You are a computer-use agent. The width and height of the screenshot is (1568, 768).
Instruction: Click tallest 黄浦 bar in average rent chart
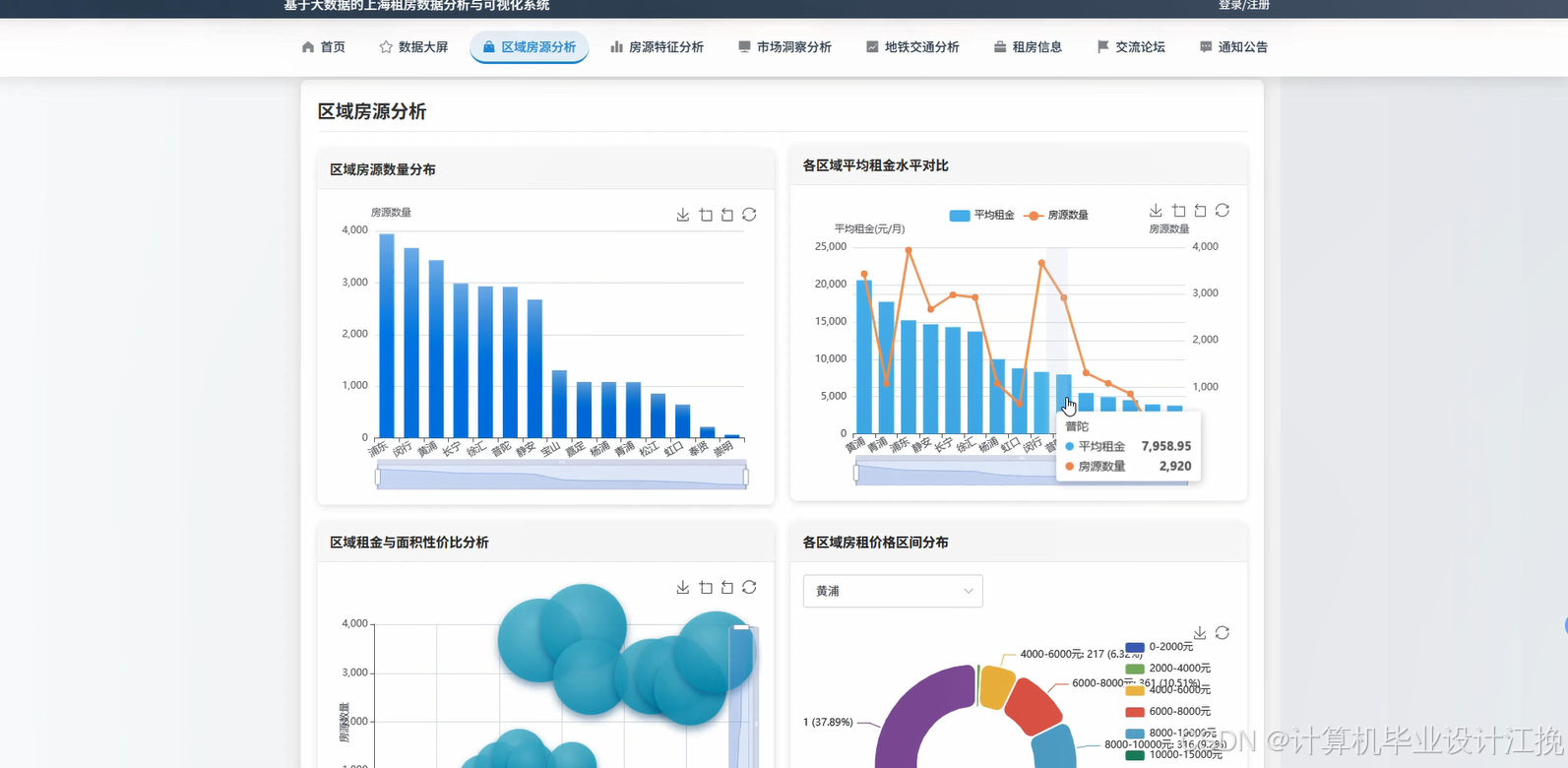tap(864, 356)
